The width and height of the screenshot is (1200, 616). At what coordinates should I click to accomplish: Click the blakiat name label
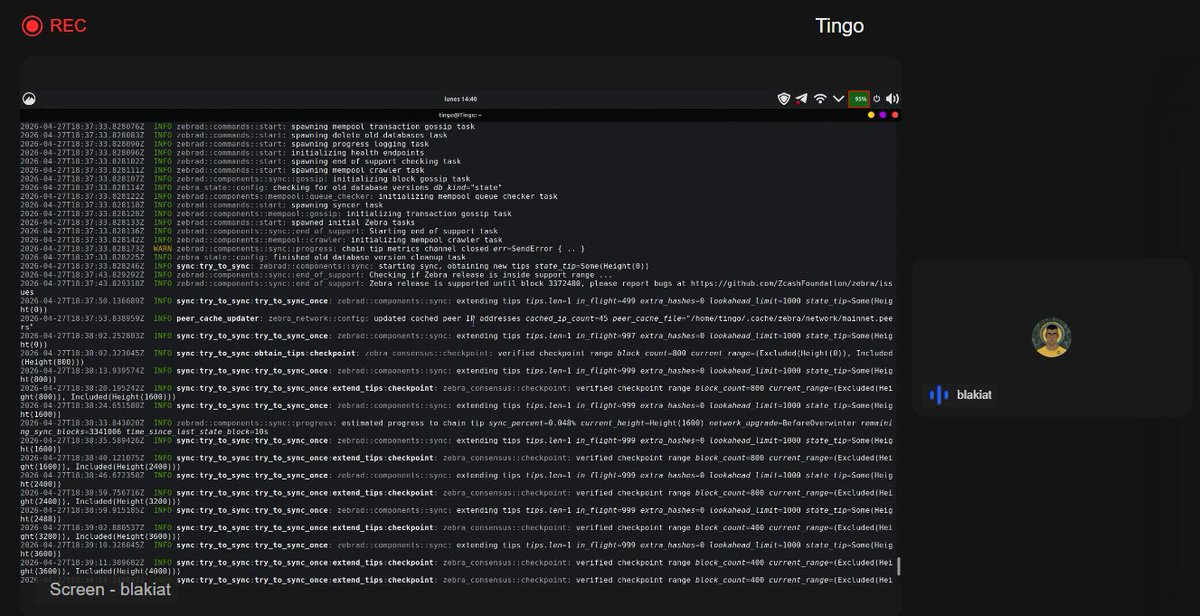pyautogui.click(x=974, y=395)
